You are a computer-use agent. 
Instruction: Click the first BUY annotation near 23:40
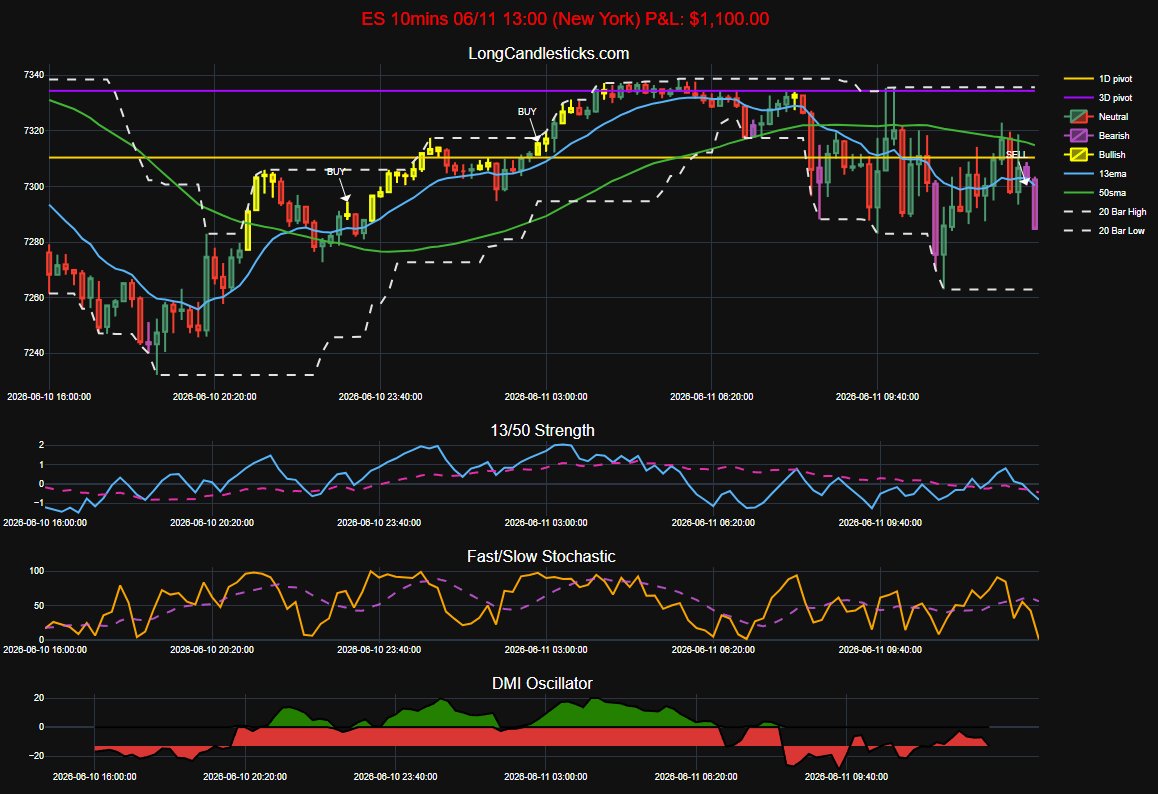pyautogui.click(x=336, y=171)
